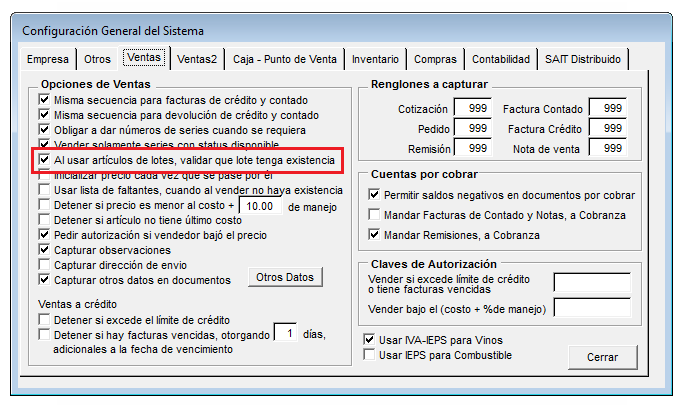Viewport: 690px width, 412px height.
Task: Uncheck Permitir saldos negativos en documentos por cobrar
Action: [x=374, y=195]
